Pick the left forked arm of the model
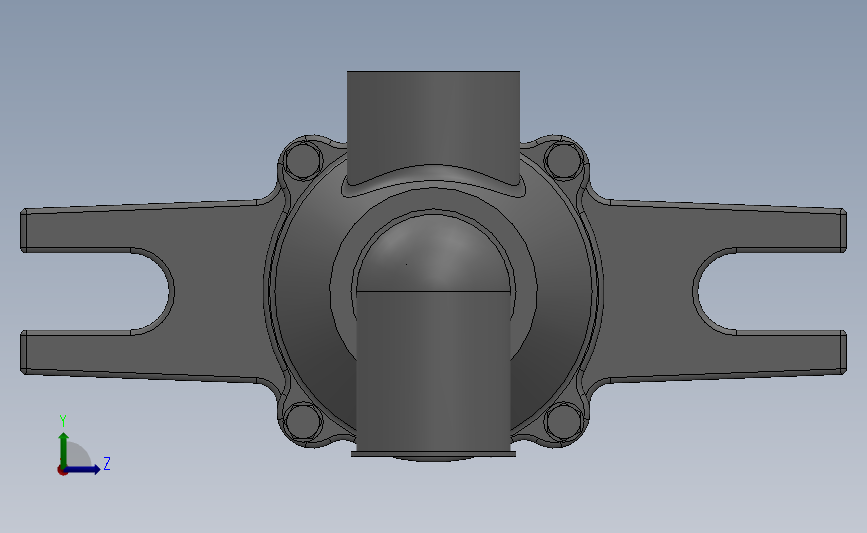 point(221,291)
